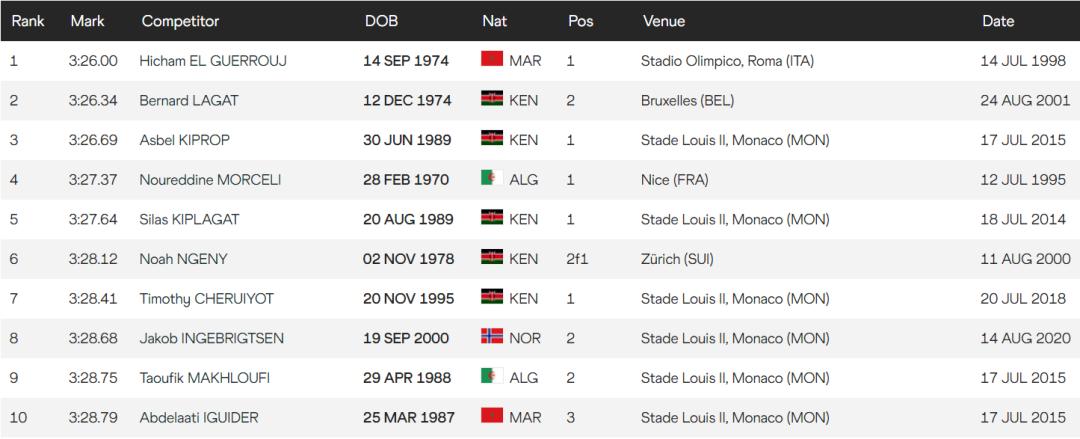This screenshot has height=439, width=1080.
Task: Open Noah NGENY competitor link
Action: [183, 259]
